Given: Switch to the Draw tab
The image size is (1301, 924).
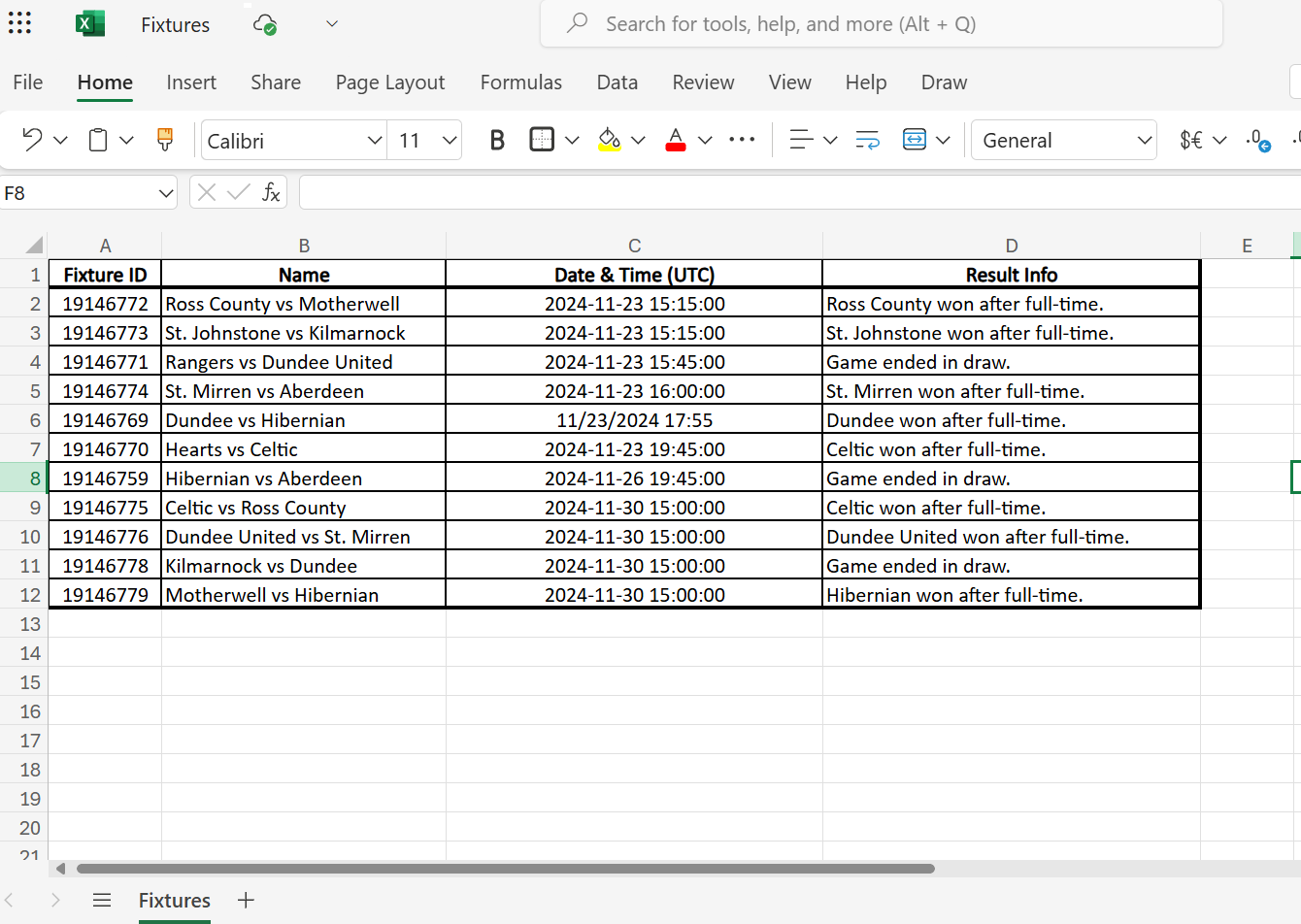Looking at the screenshot, I should click(x=944, y=82).
